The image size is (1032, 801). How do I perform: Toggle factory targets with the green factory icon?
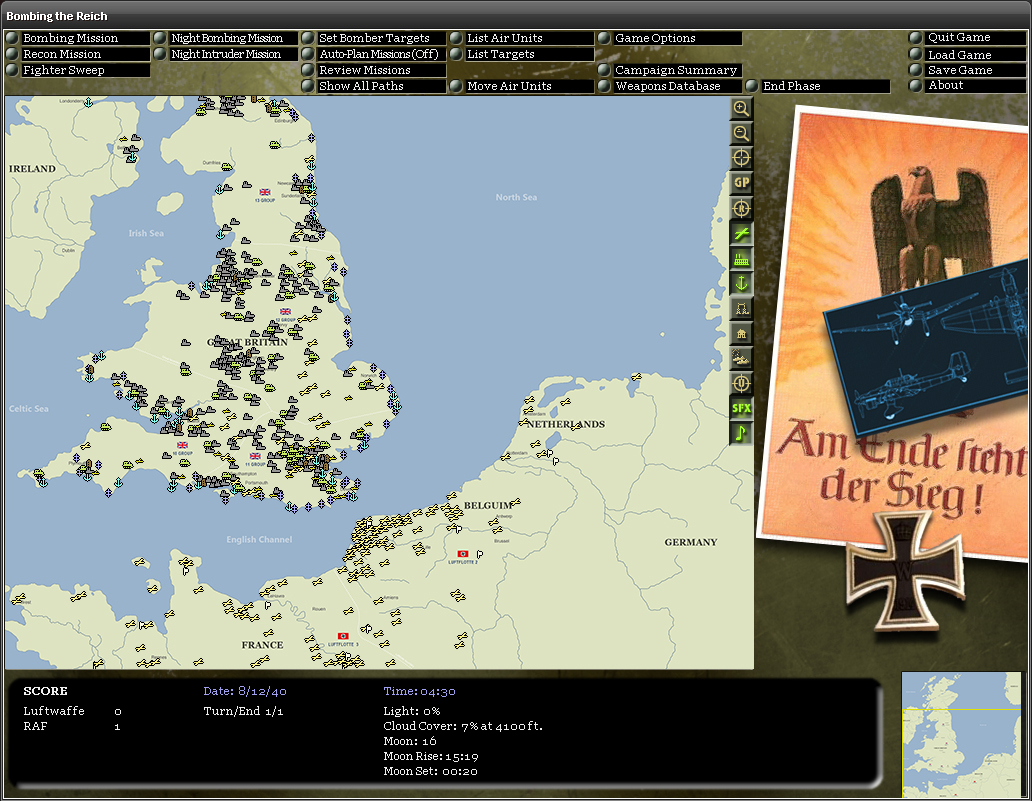pos(741,259)
